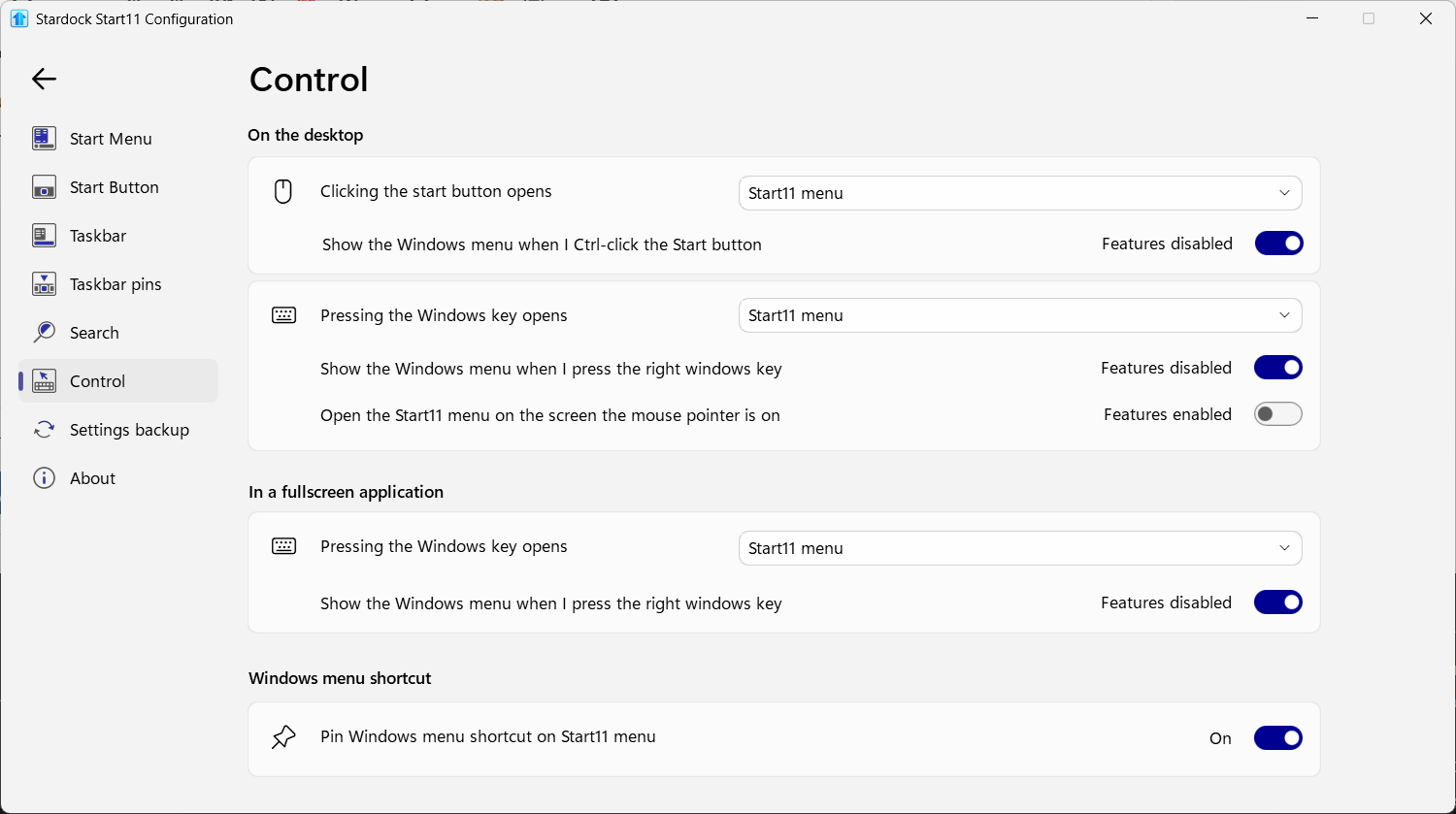Click the About info icon
The width and height of the screenshot is (1456, 814).
(x=44, y=478)
